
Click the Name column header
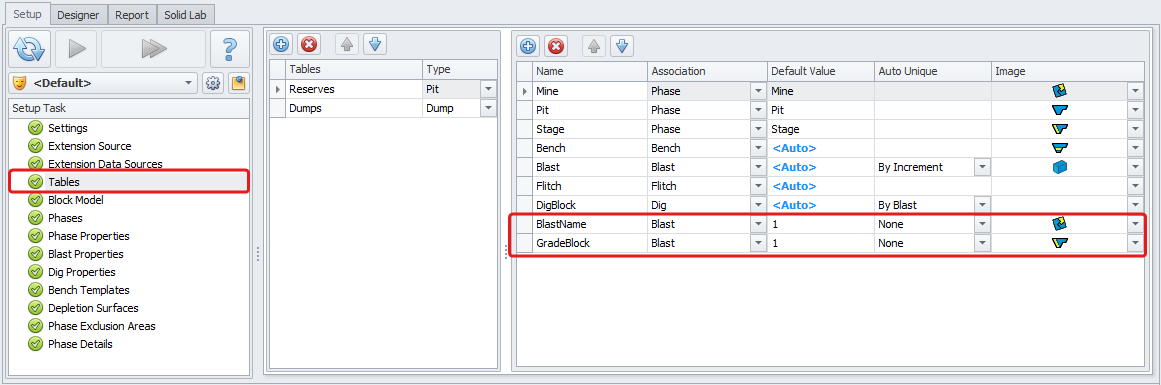[589, 71]
